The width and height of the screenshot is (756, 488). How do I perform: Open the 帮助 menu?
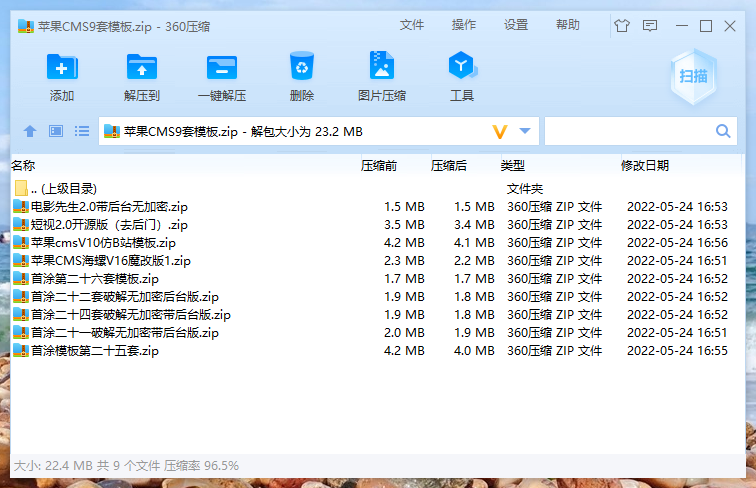tap(567, 25)
